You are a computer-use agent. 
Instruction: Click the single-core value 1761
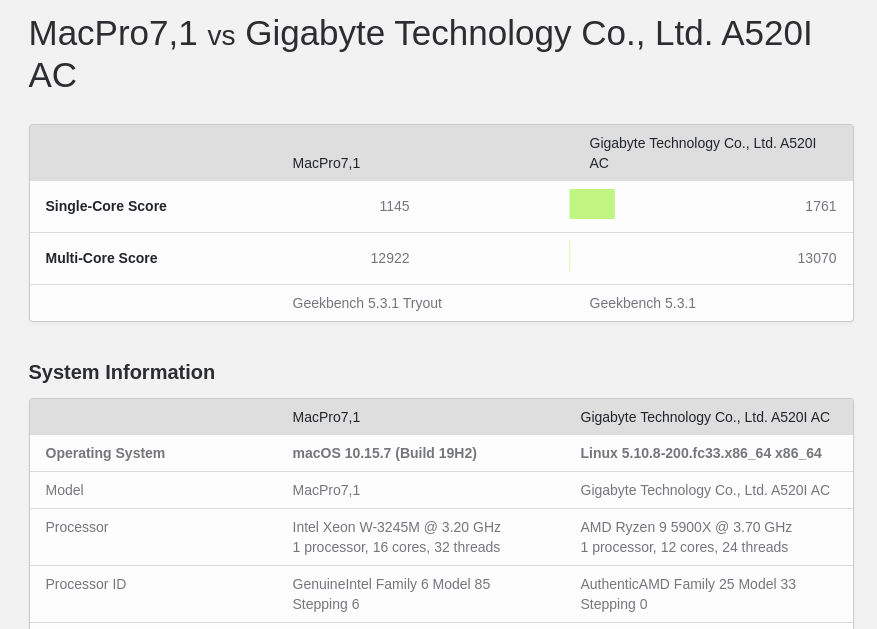[x=821, y=206]
